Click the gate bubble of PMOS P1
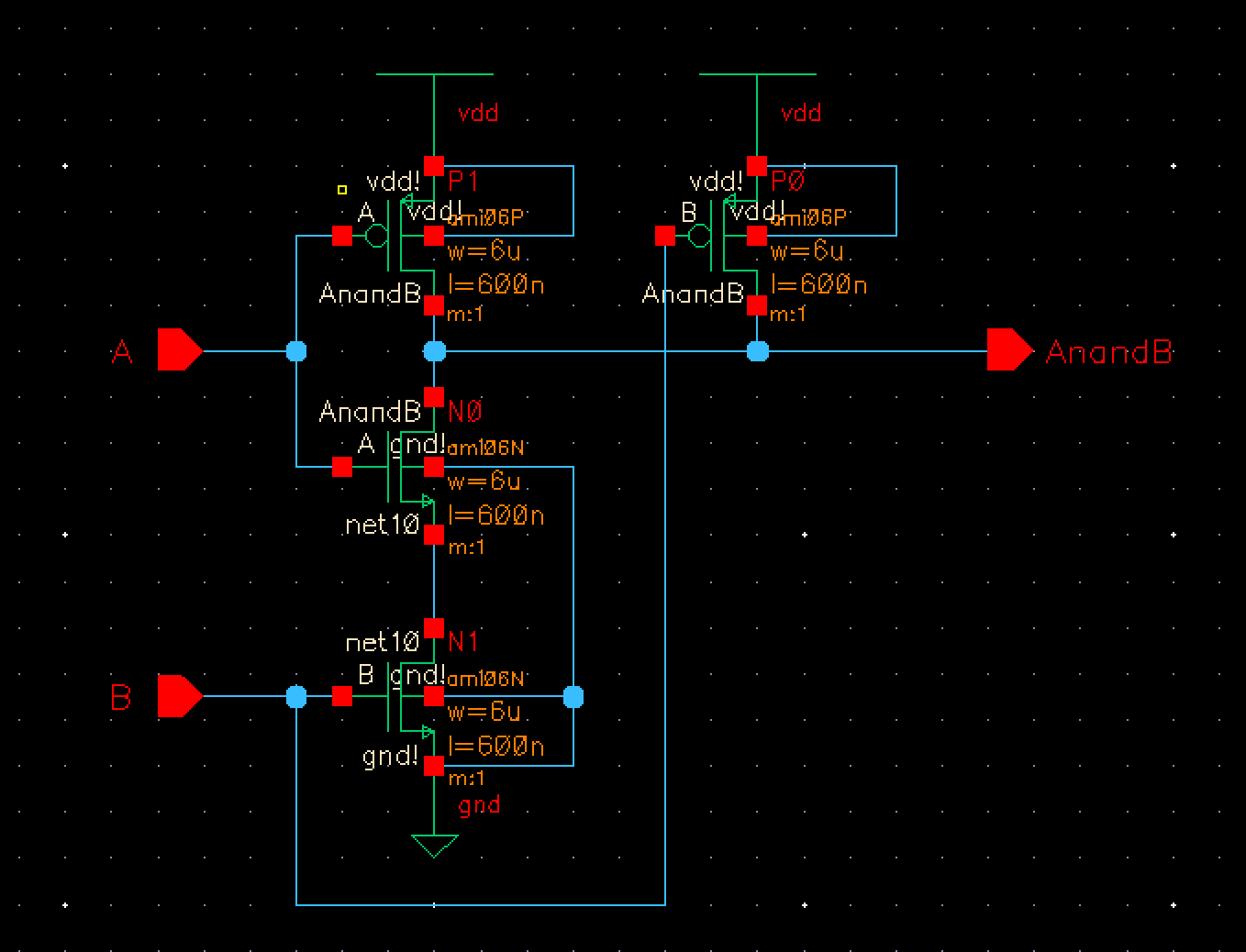This screenshot has width=1246, height=952. point(376,237)
